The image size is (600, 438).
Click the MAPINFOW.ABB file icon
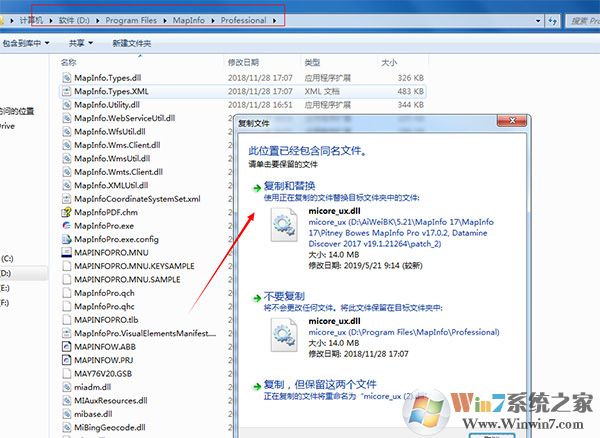coord(67,347)
